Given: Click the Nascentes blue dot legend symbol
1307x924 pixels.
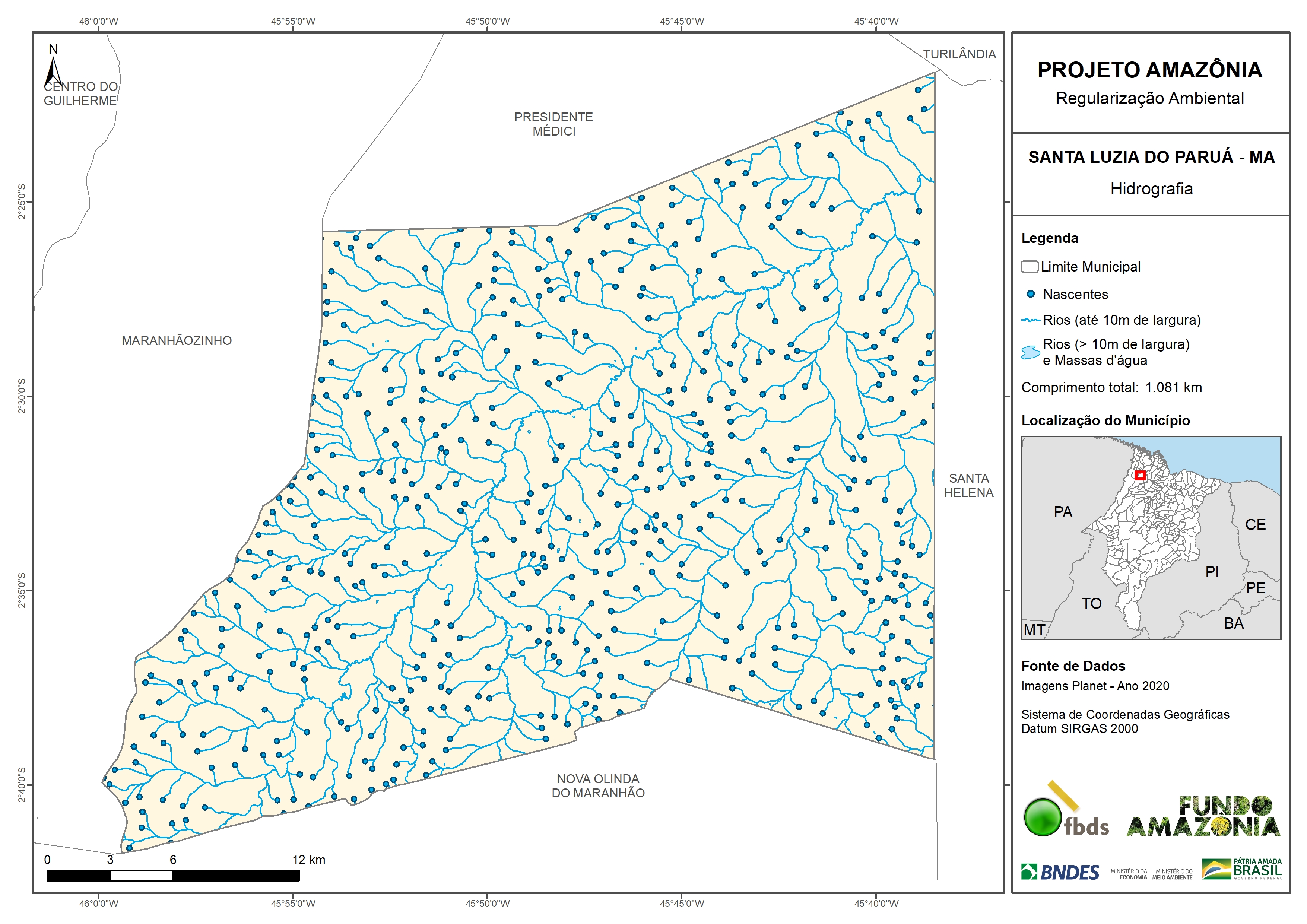Looking at the screenshot, I should pos(1030,294).
